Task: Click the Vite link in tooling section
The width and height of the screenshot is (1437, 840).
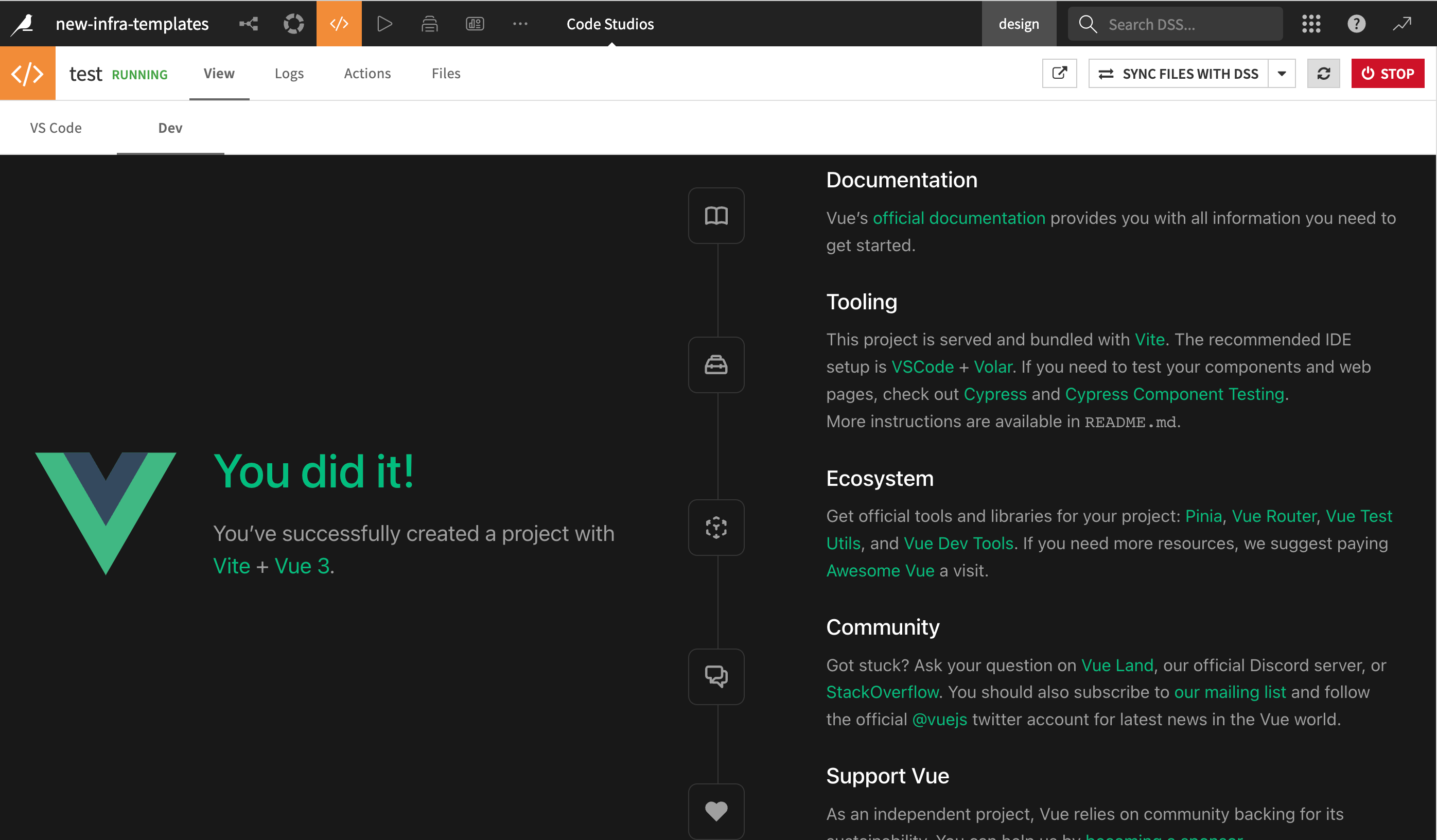Action: tap(1149, 340)
